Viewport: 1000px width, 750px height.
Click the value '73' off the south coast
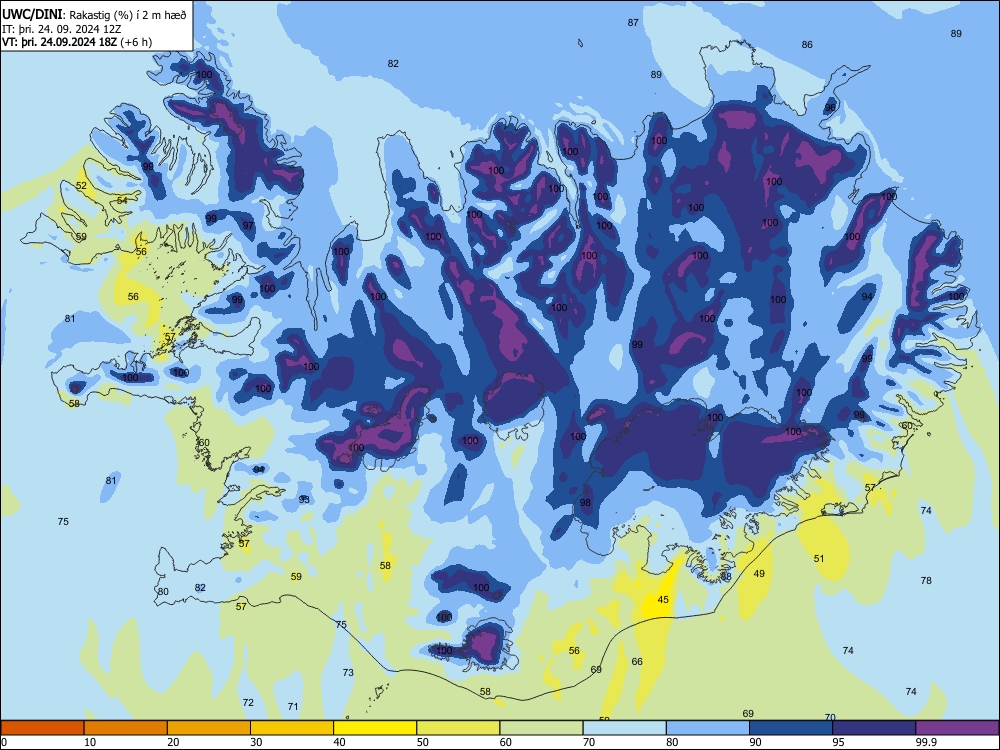coord(348,672)
